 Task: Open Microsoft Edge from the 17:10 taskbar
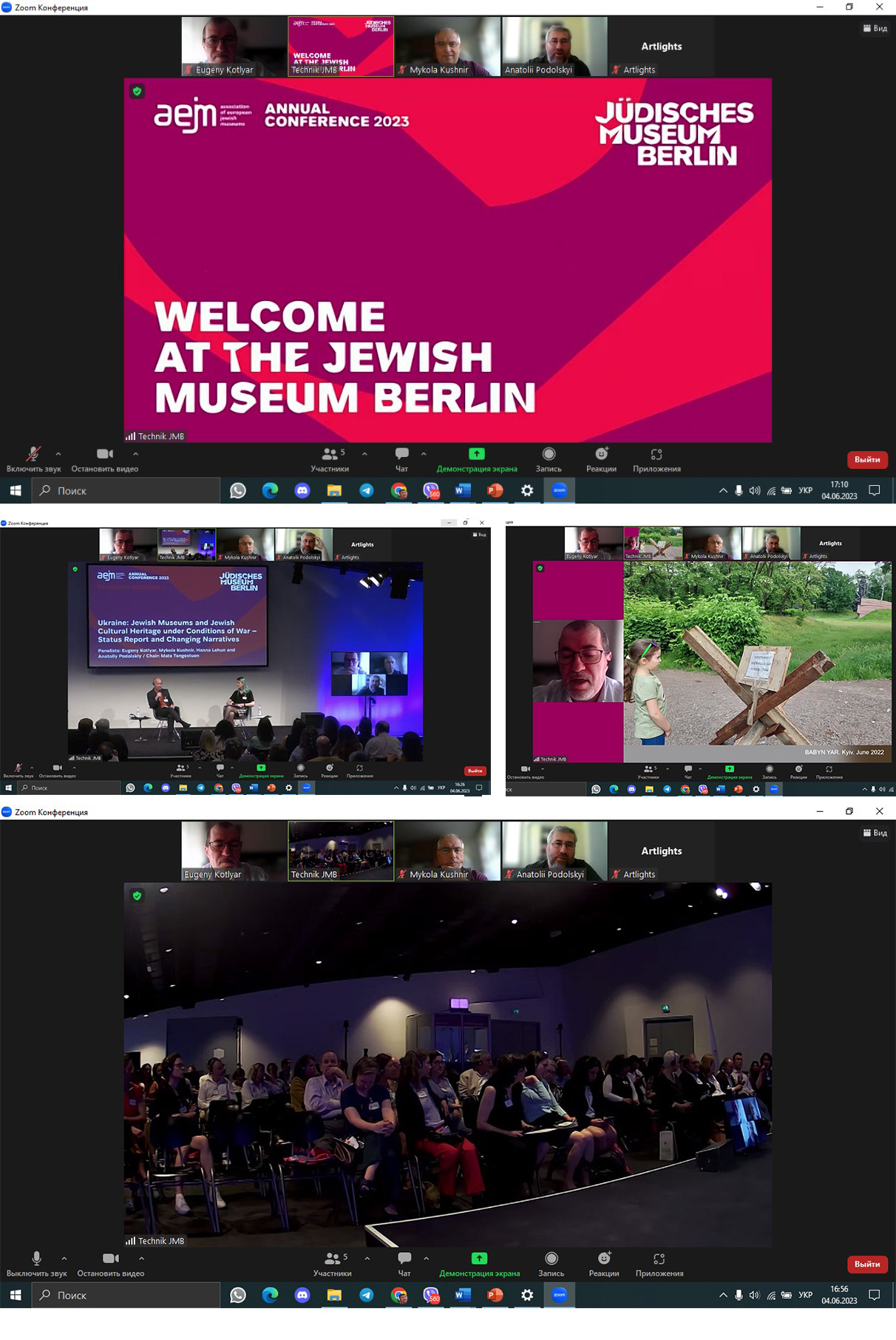[x=270, y=490]
